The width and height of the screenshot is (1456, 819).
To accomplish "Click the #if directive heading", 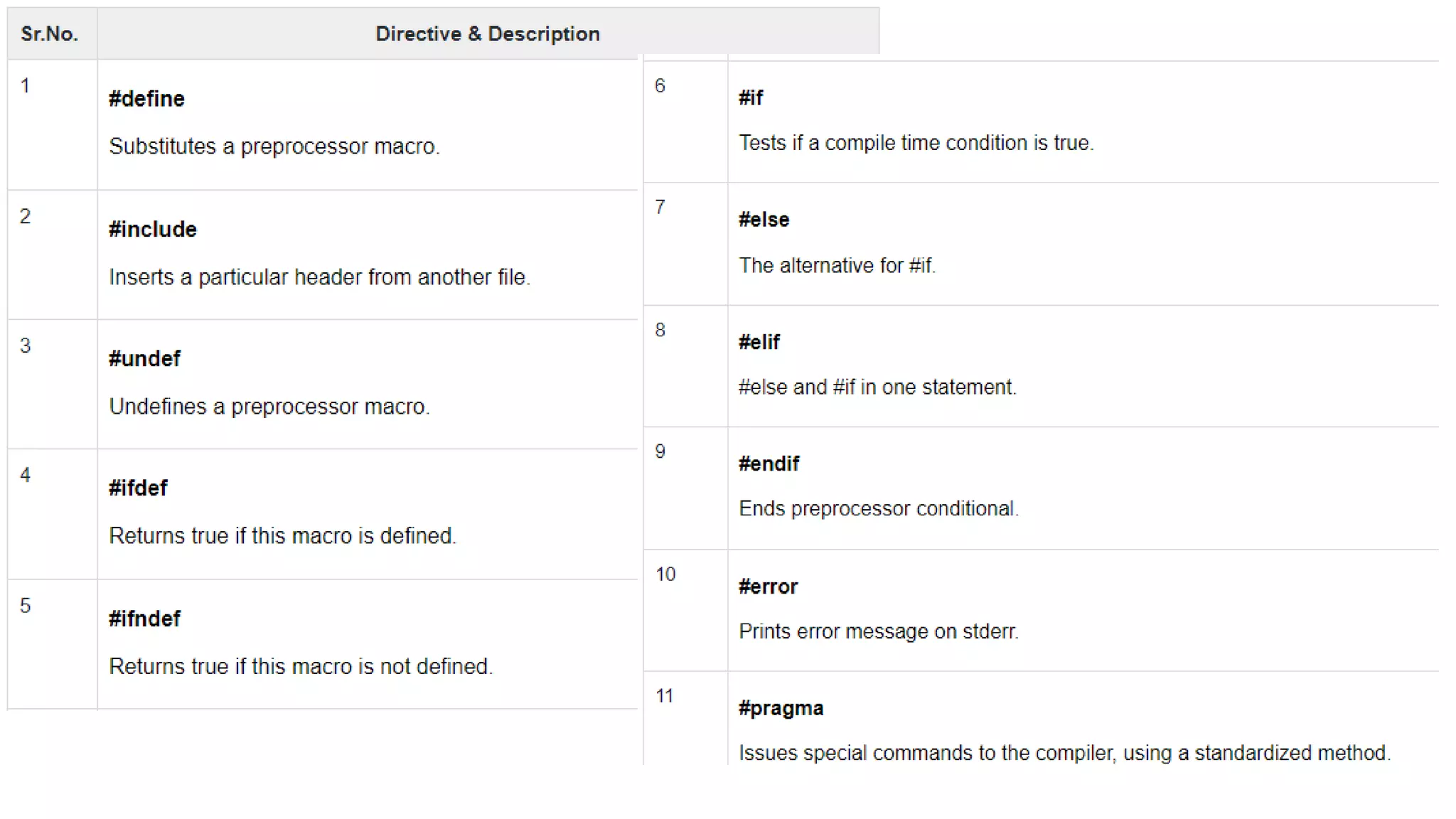I will tap(751, 98).
